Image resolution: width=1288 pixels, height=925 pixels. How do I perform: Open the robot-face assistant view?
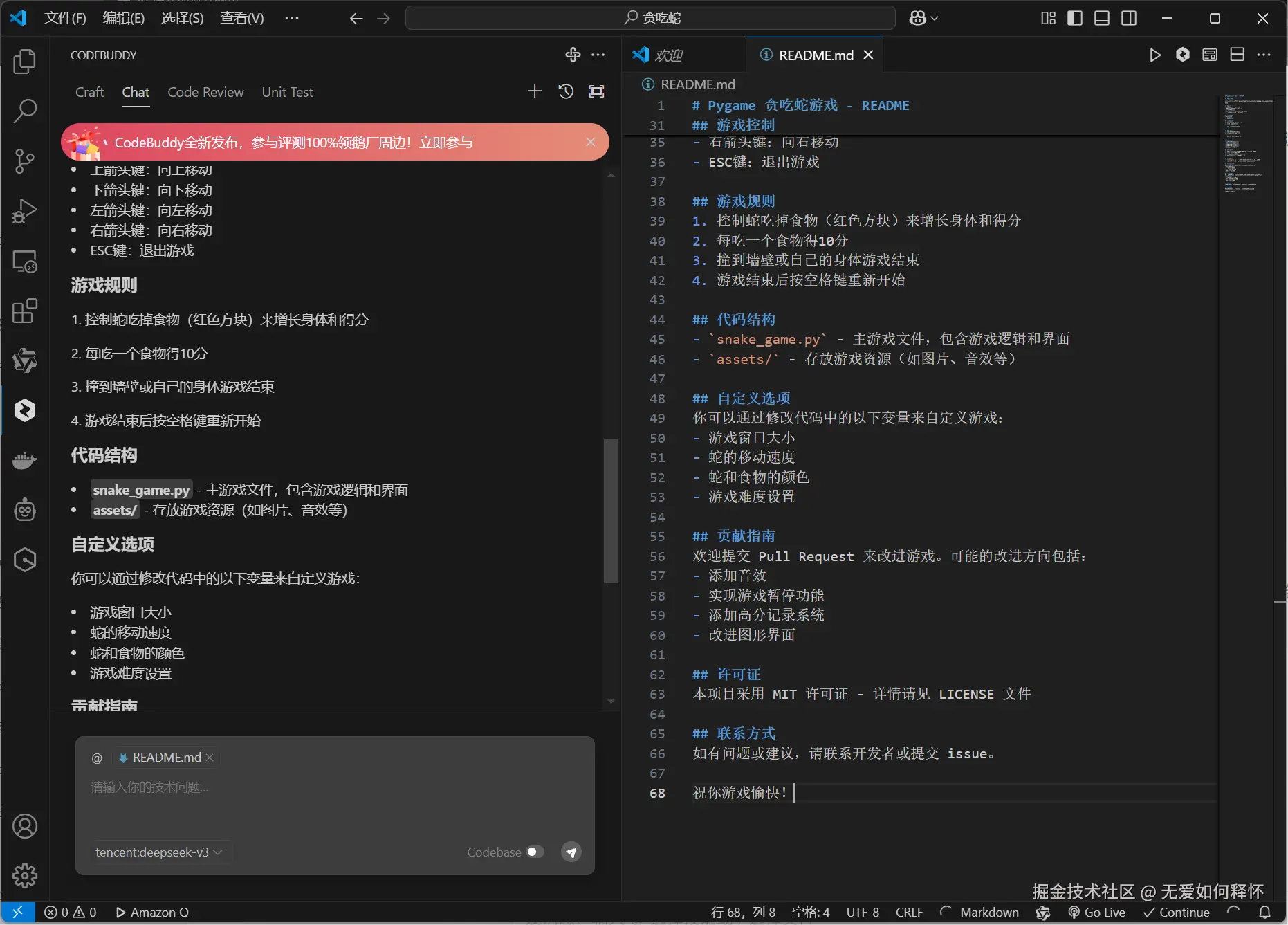coord(25,510)
